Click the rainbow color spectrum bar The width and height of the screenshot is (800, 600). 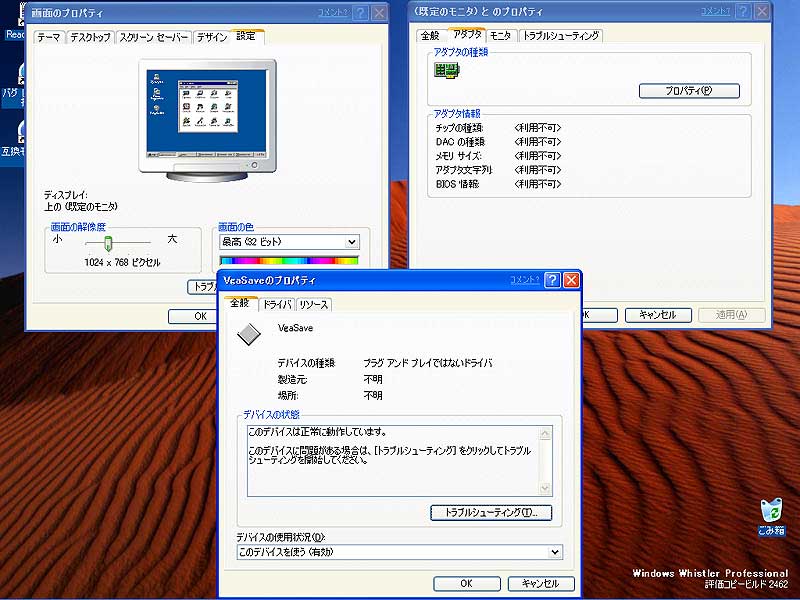[289, 260]
